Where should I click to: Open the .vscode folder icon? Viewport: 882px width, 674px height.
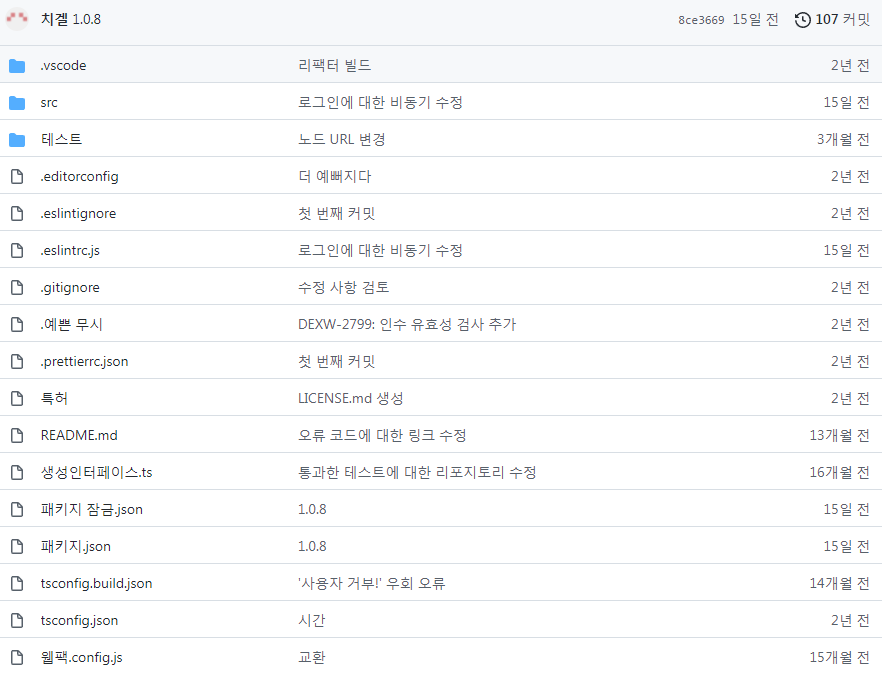[x=17, y=66]
